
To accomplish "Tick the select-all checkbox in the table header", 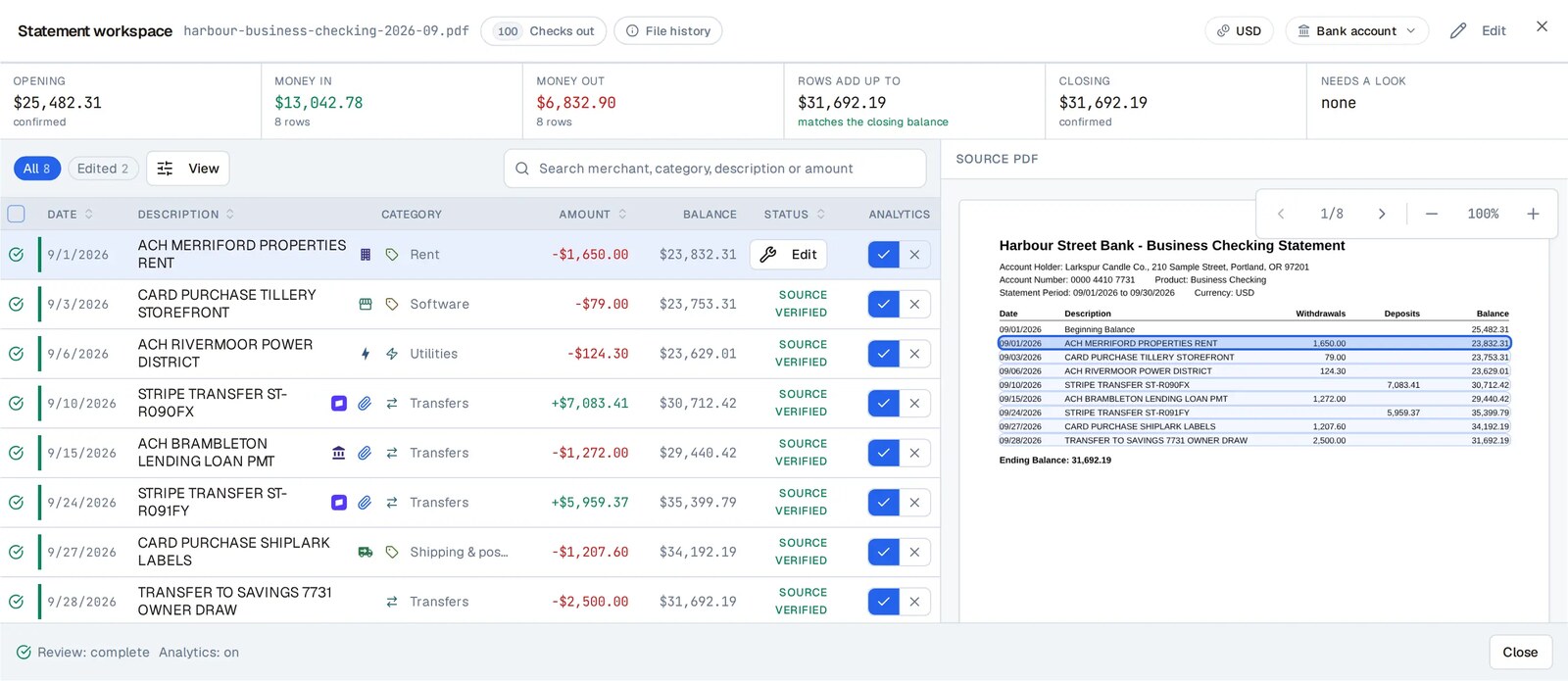I will pos(17,214).
